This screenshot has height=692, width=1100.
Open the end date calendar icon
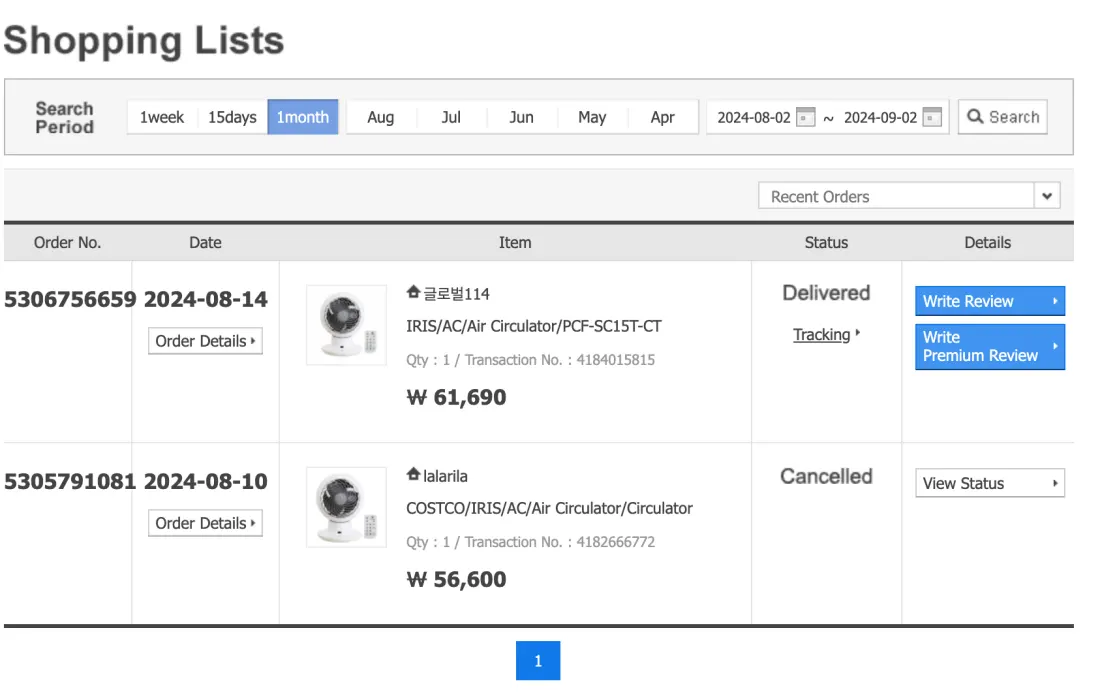(932, 118)
